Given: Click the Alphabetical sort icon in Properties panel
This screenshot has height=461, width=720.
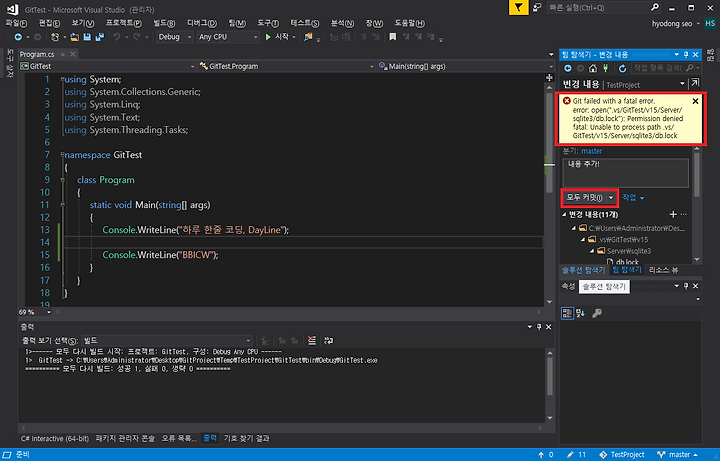Looking at the screenshot, I should pos(580,313).
